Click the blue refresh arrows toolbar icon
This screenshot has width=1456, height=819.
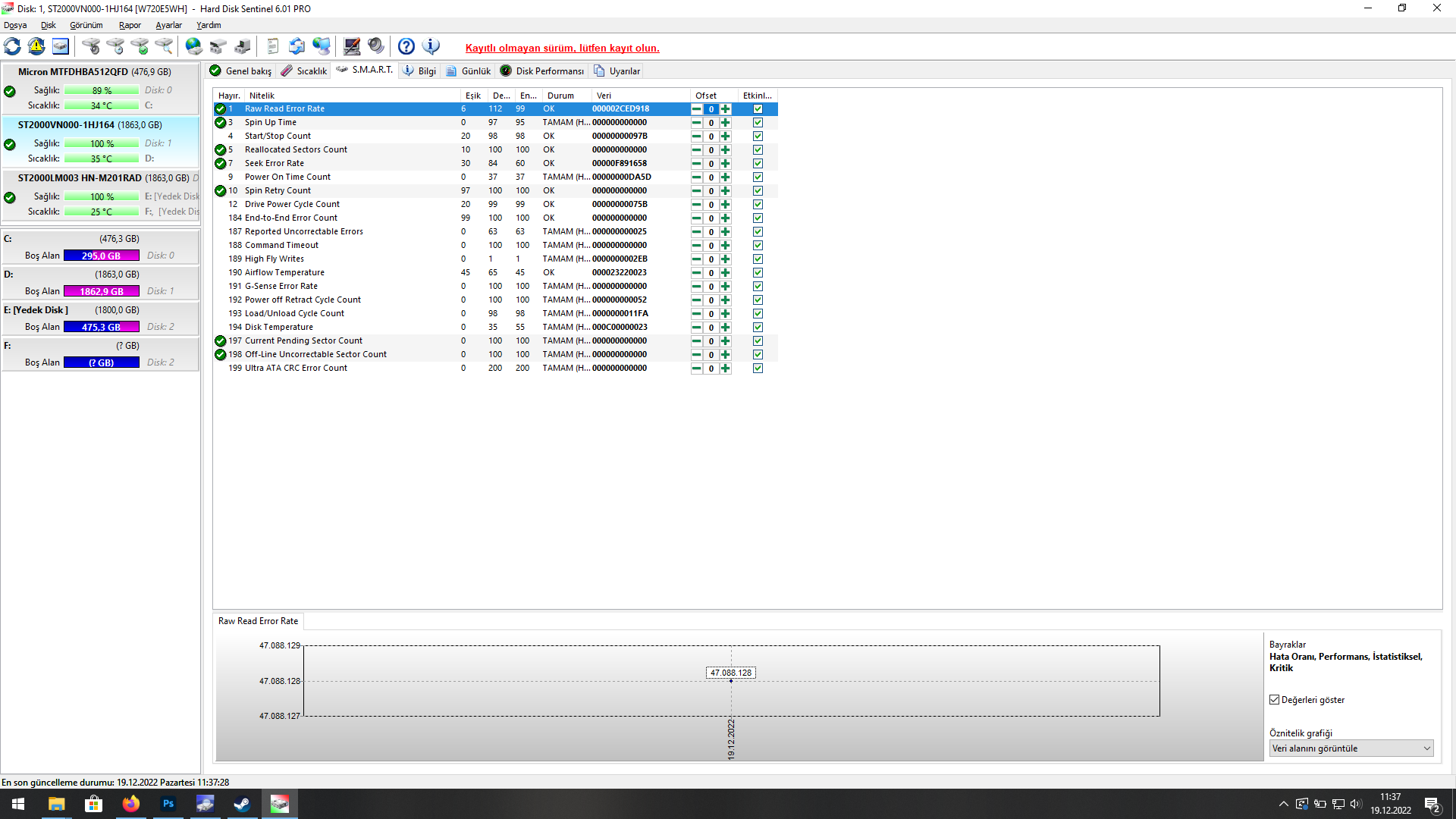pos(12,46)
